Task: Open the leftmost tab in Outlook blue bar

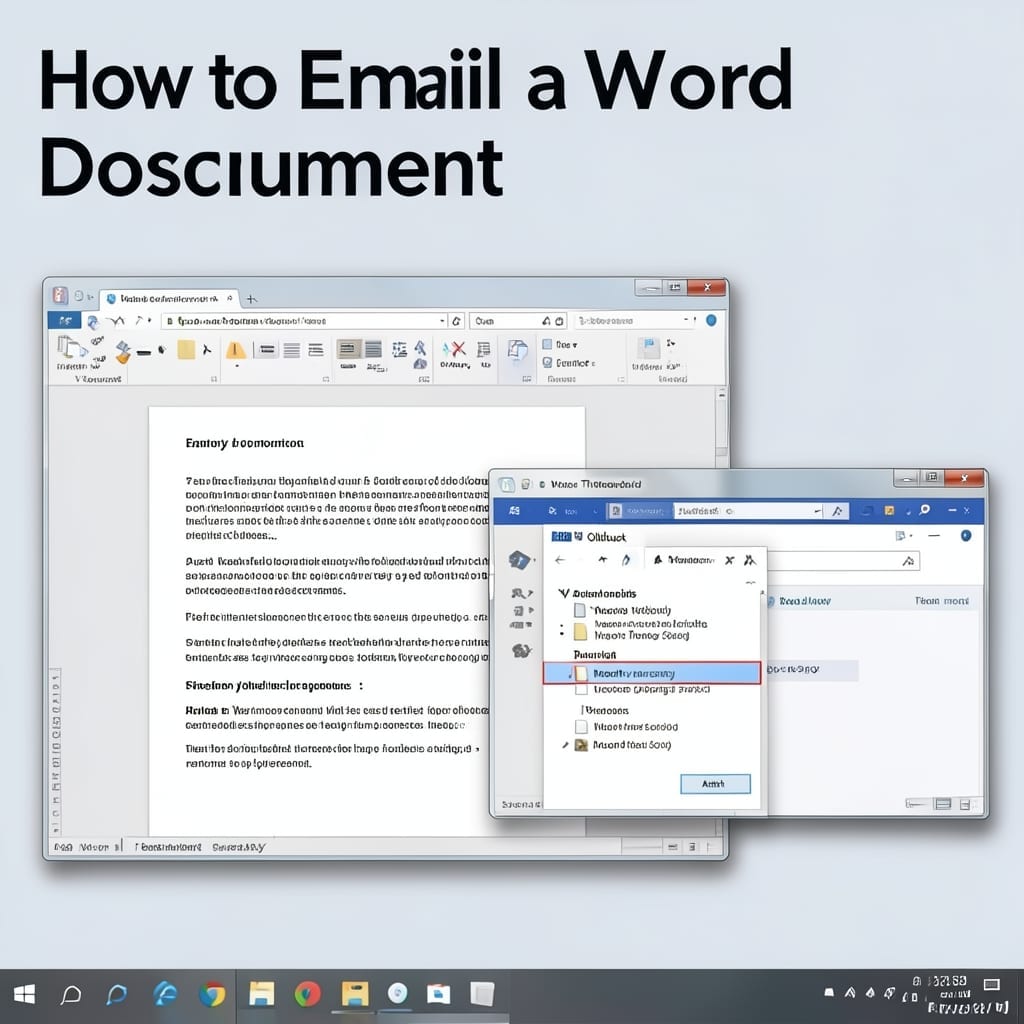Action: (515, 511)
